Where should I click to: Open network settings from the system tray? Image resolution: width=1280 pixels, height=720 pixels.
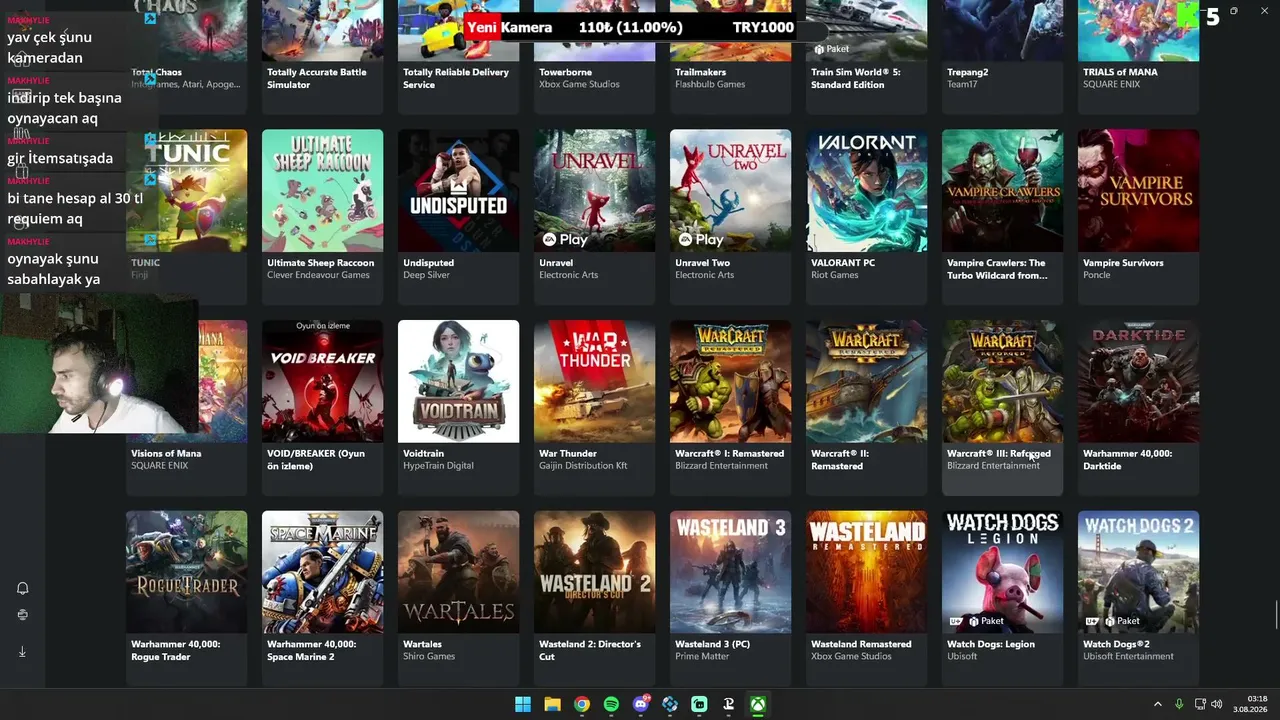[x=1200, y=704]
